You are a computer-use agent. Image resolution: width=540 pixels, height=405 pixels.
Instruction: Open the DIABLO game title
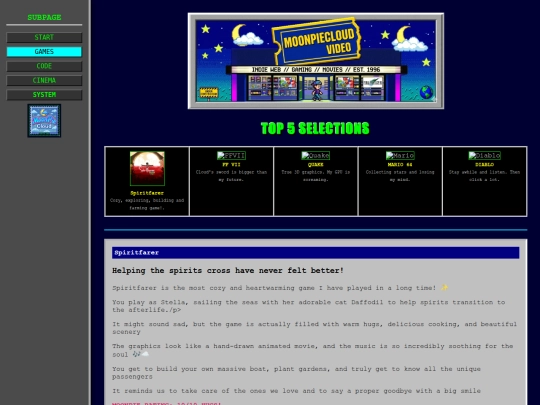[x=484, y=165]
